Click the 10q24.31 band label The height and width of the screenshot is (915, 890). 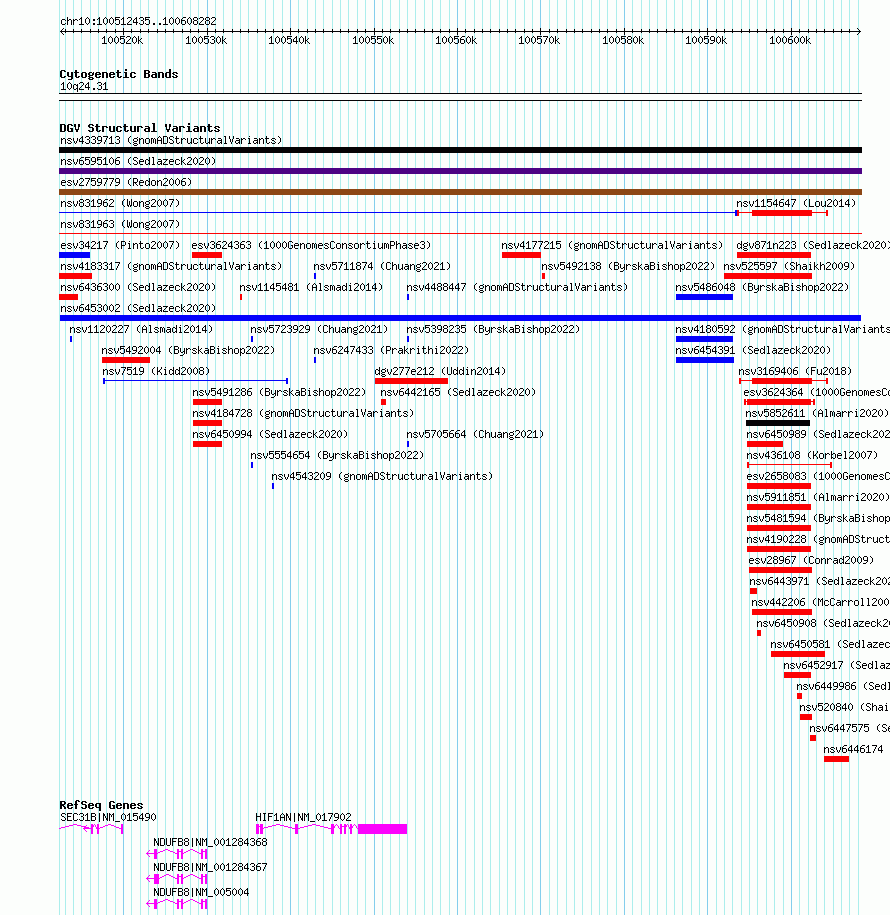tap(84, 86)
